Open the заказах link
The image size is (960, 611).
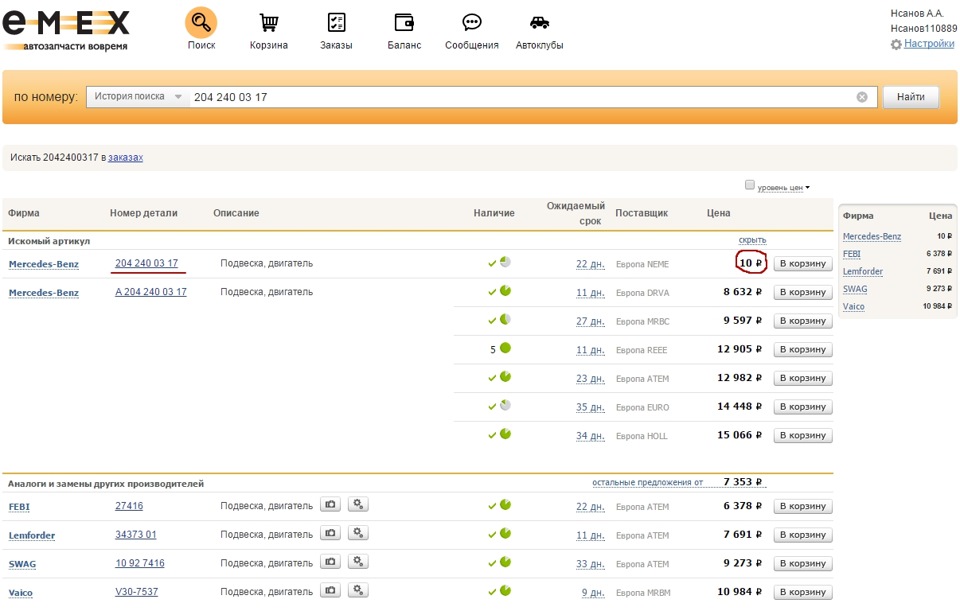126,157
